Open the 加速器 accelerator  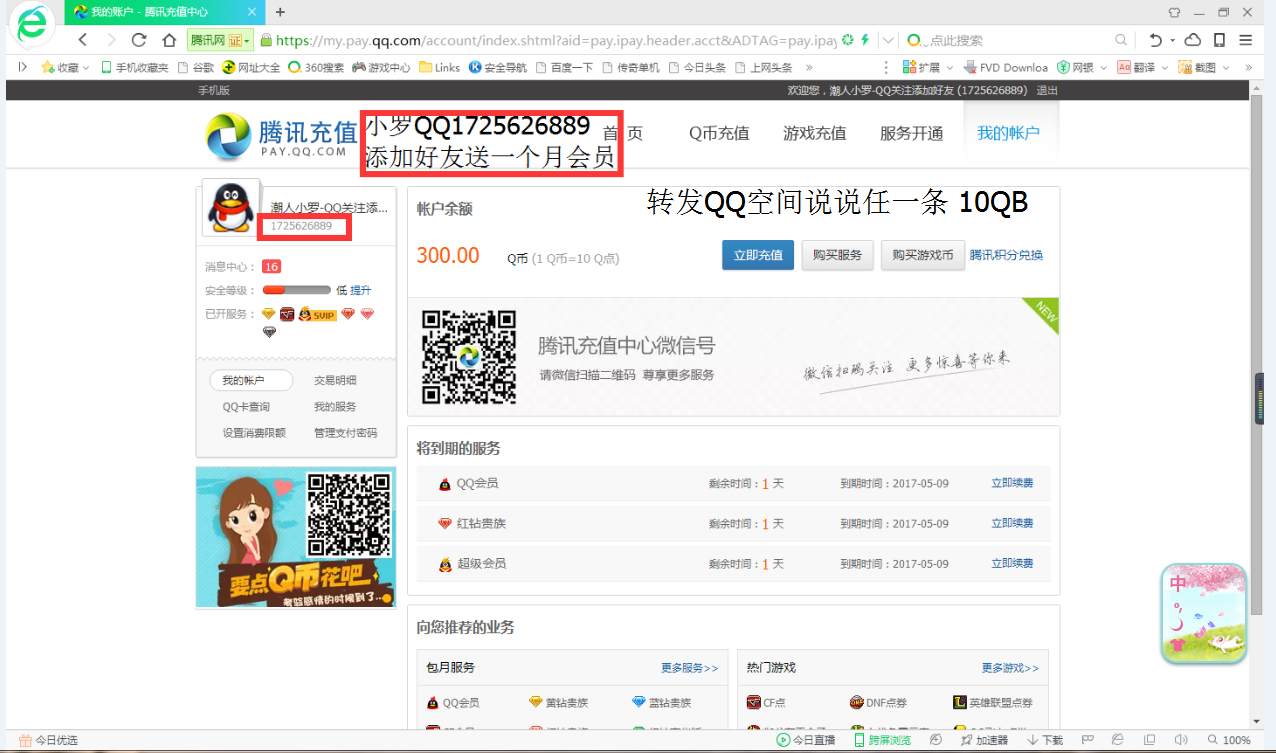pyautogui.click(x=984, y=741)
